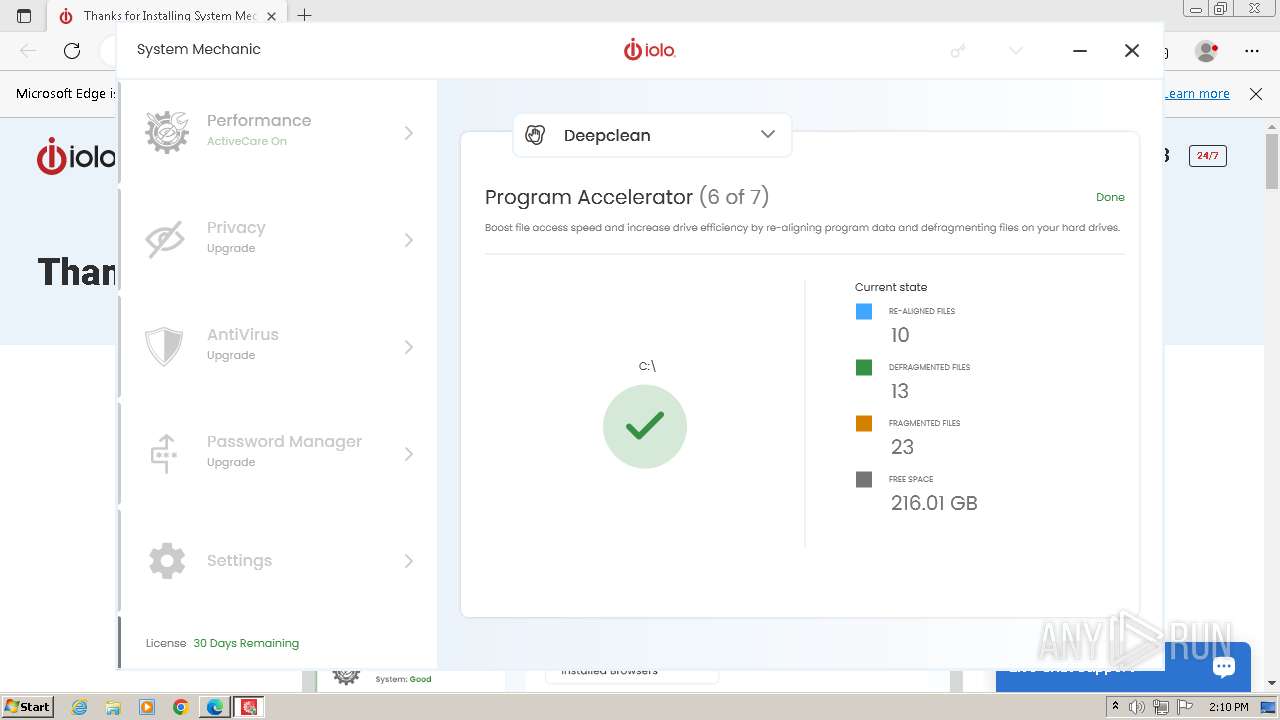Open the Privacy crossed-eye icon
The height and width of the screenshot is (720, 1280).
(166, 239)
